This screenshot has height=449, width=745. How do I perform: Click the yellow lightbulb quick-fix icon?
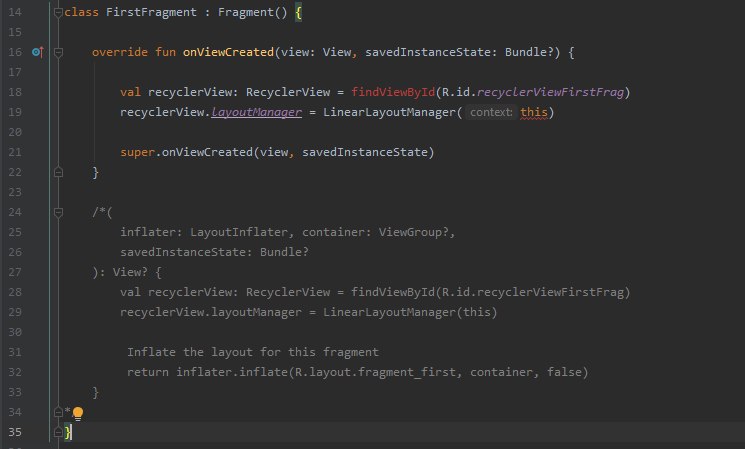[x=78, y=413]
